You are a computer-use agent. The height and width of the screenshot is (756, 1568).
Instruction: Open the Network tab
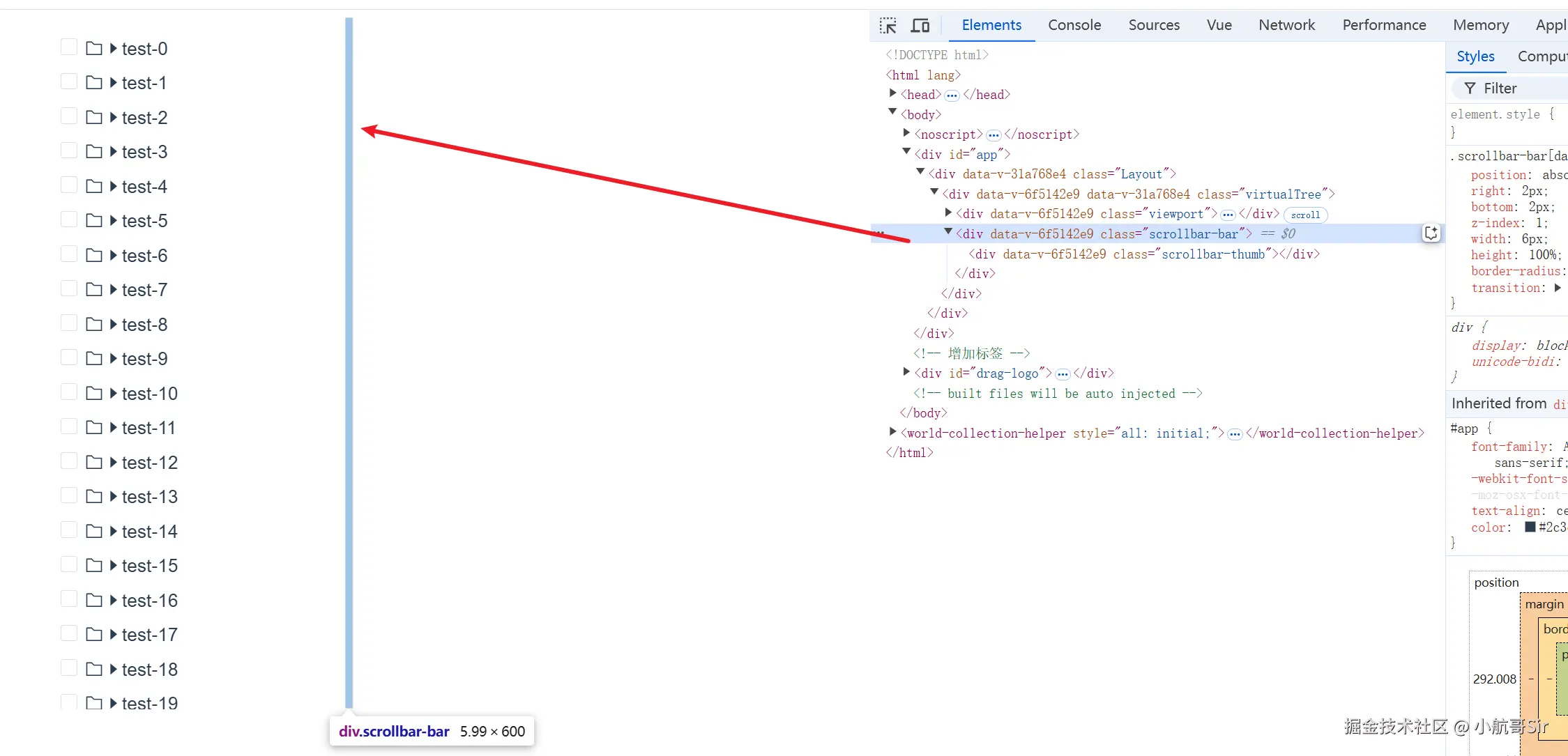point(1286,25)
